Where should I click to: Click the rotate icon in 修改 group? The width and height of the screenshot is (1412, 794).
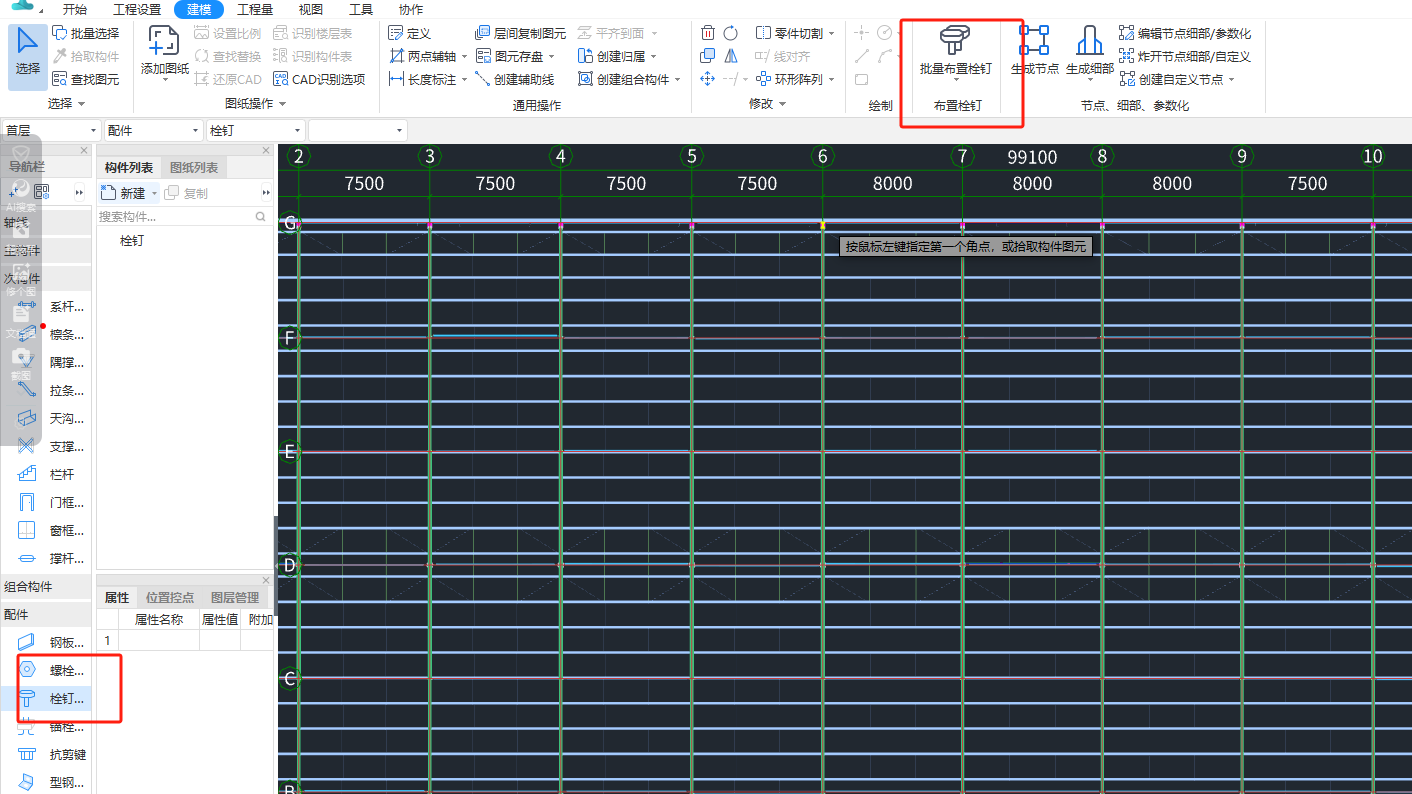[x=731, y=33]
